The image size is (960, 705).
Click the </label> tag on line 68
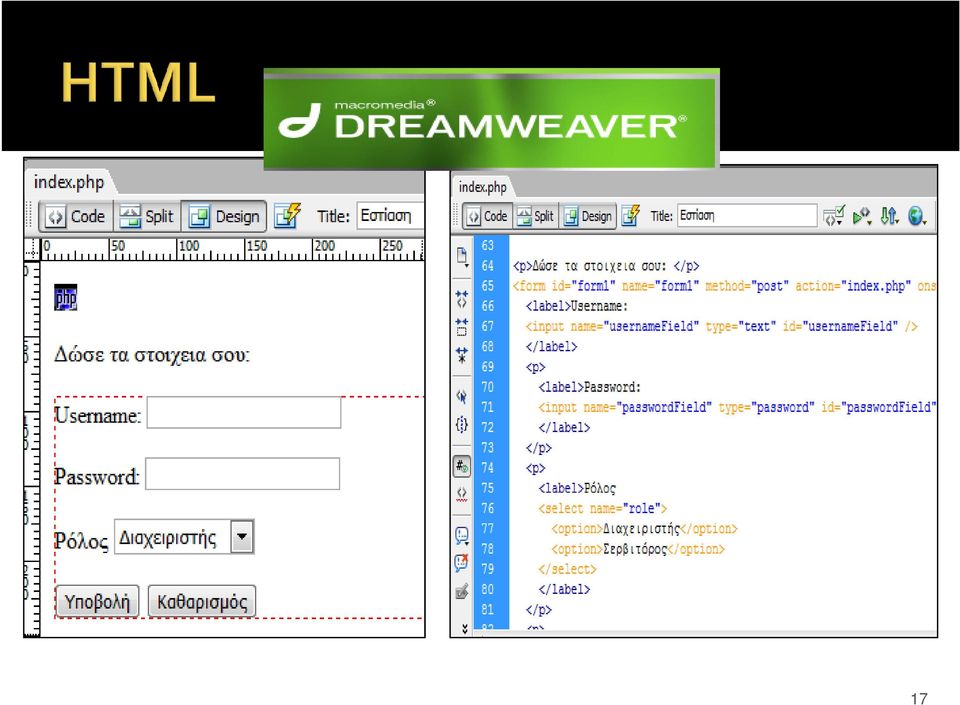pyautogui.click(x=551, y=346)
